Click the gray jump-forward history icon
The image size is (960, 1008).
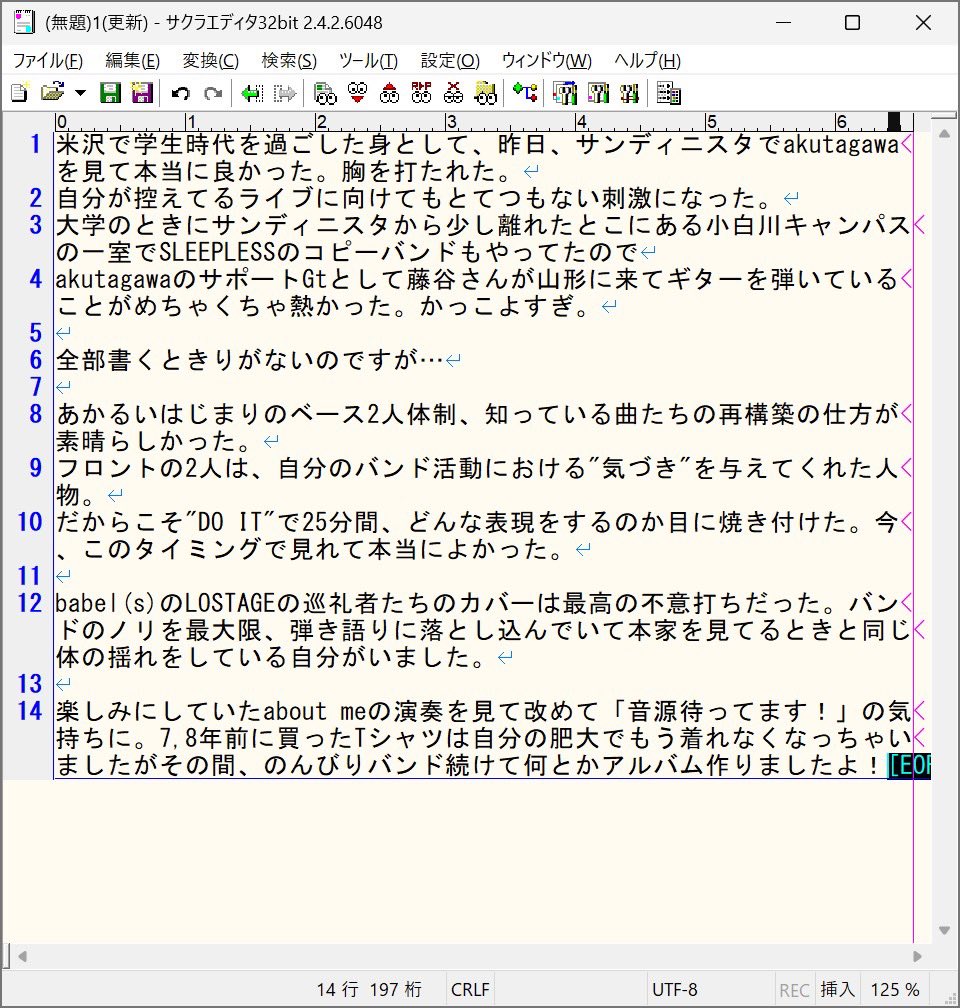284,94
